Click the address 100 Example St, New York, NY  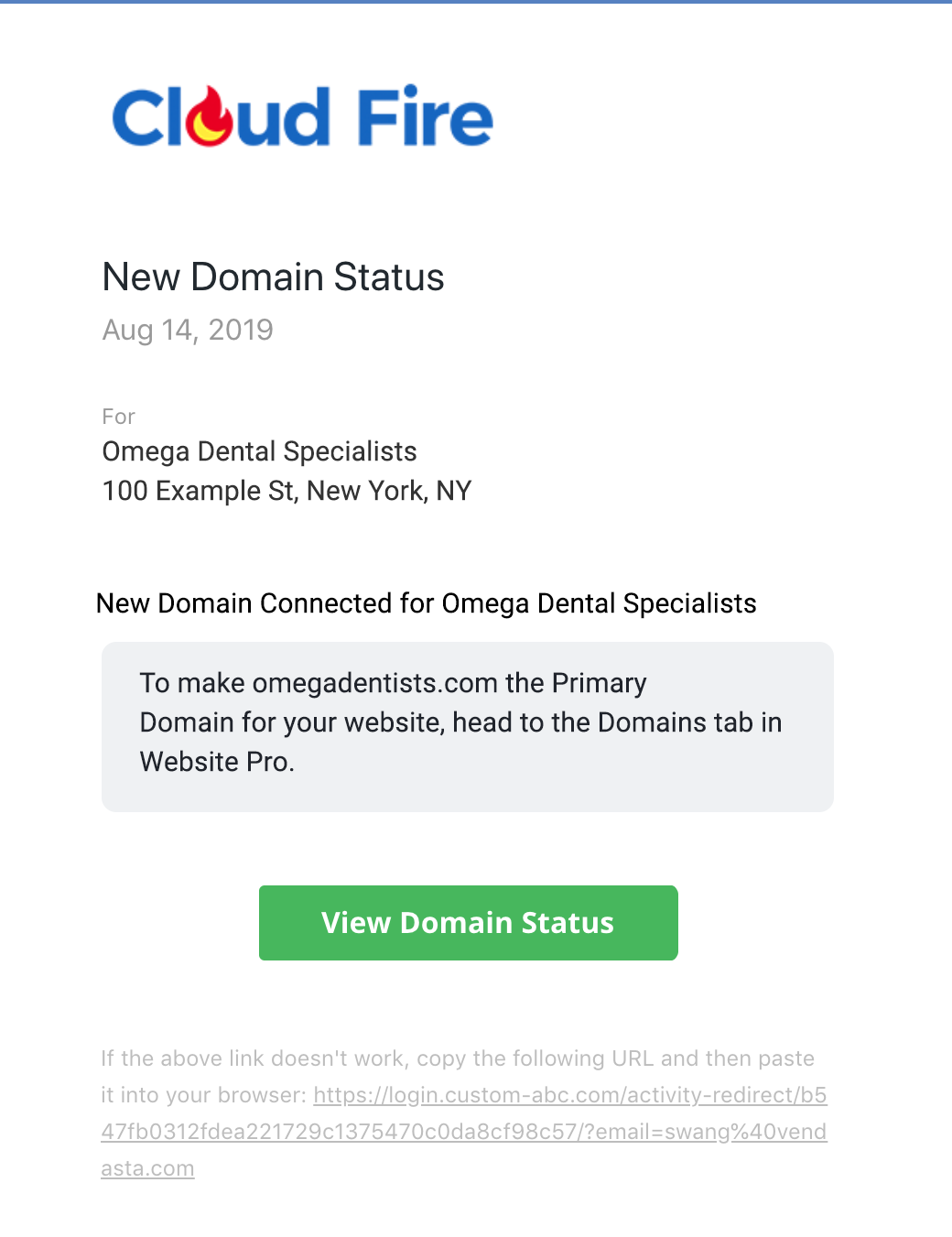tap(287, 491)
